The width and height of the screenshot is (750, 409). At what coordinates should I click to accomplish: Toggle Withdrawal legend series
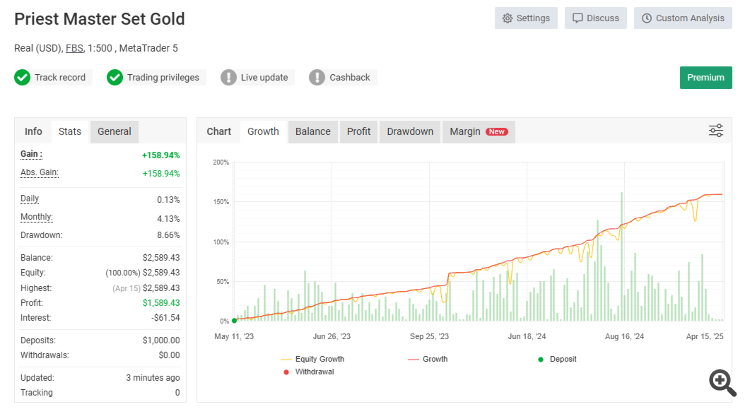click(x=309, y=372)
